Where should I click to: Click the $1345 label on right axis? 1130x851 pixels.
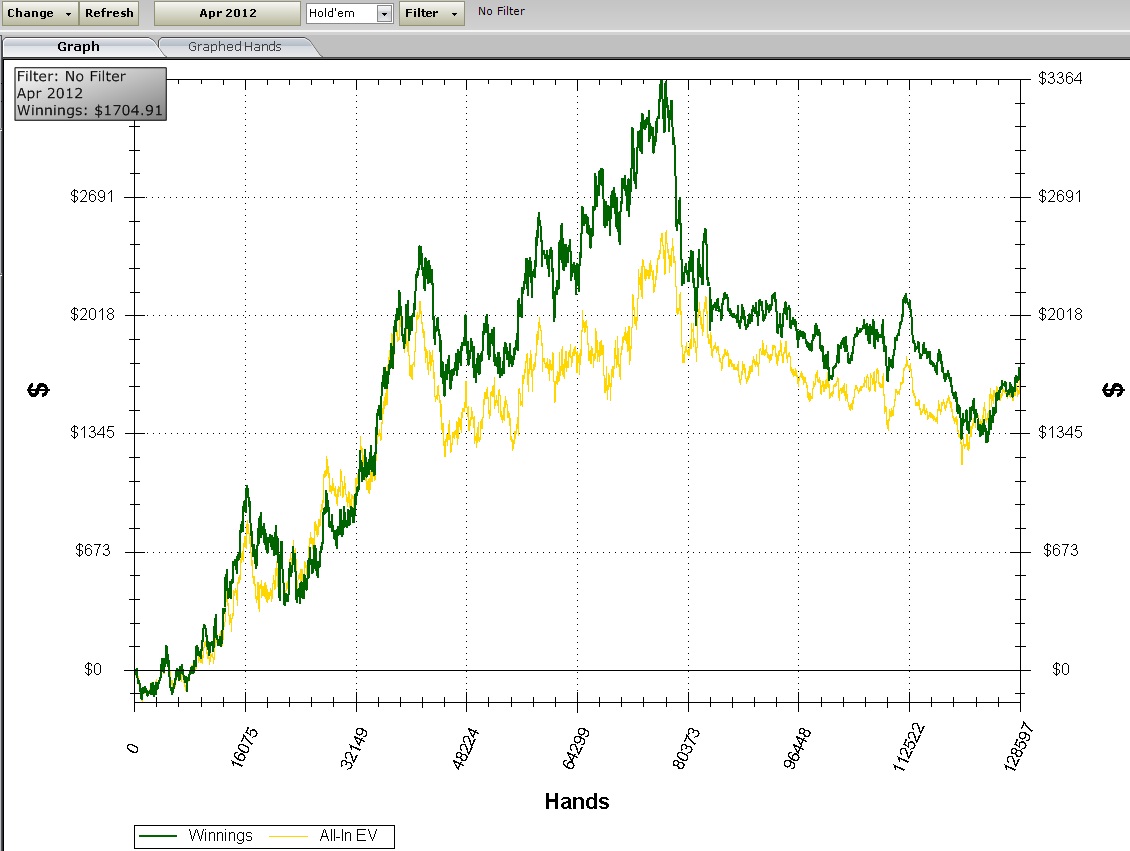point(1060,432)
